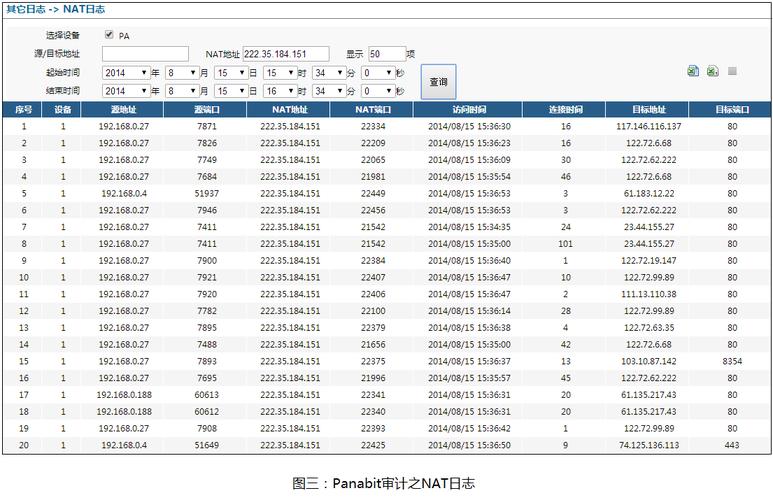Image resolution: width=773 pixels, height=500 pixels.
Task: Click the 连接时间 column header
Action: (565, 109)
